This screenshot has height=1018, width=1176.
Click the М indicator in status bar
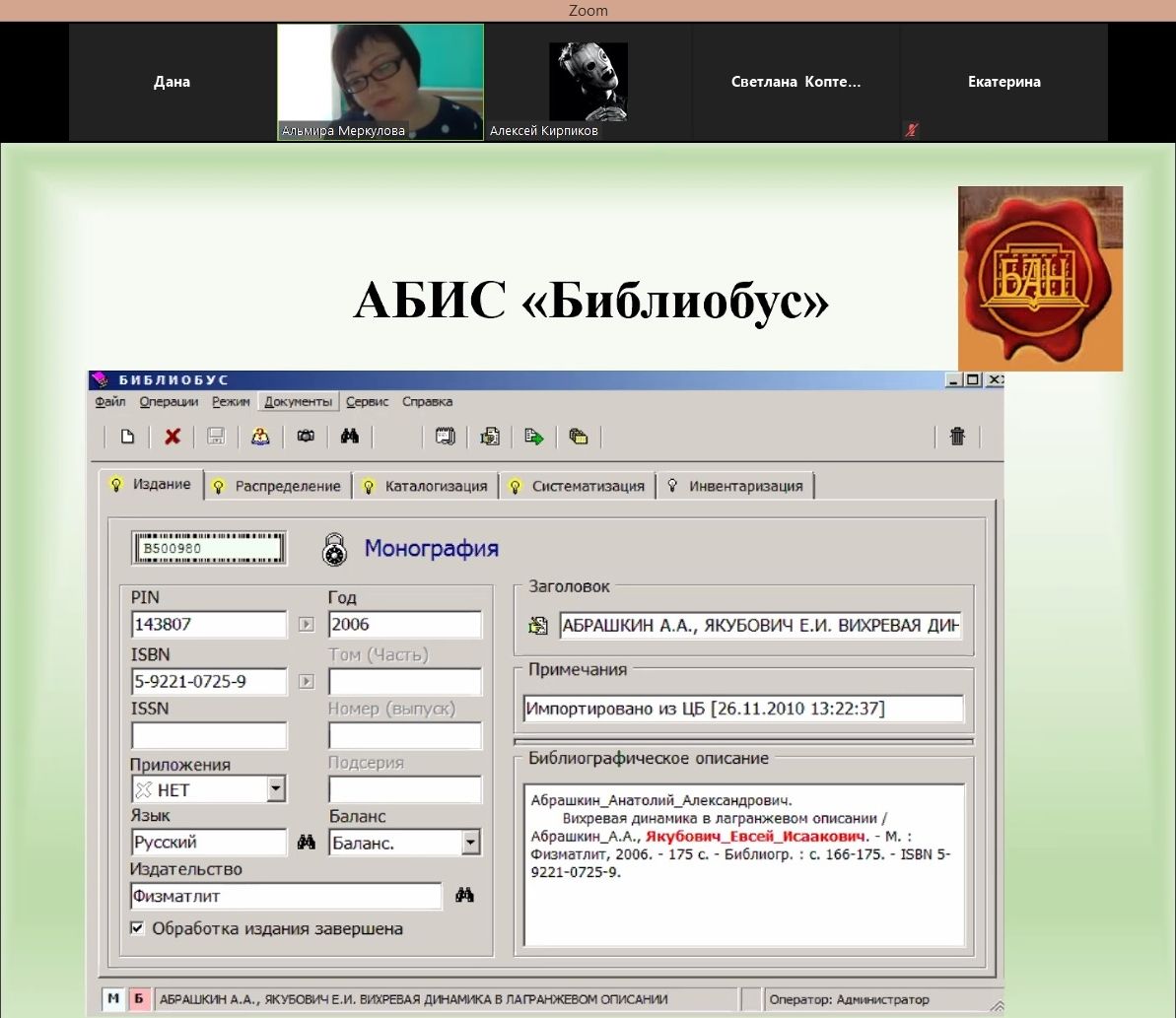pyautogui.click(x=113, y=998)
